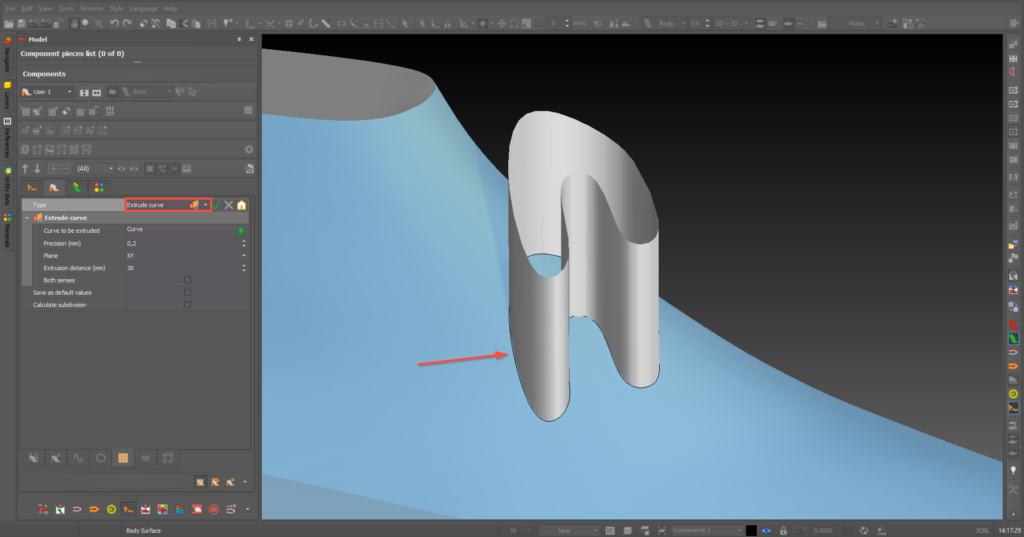Open the Style menu

tap(116, 8)
